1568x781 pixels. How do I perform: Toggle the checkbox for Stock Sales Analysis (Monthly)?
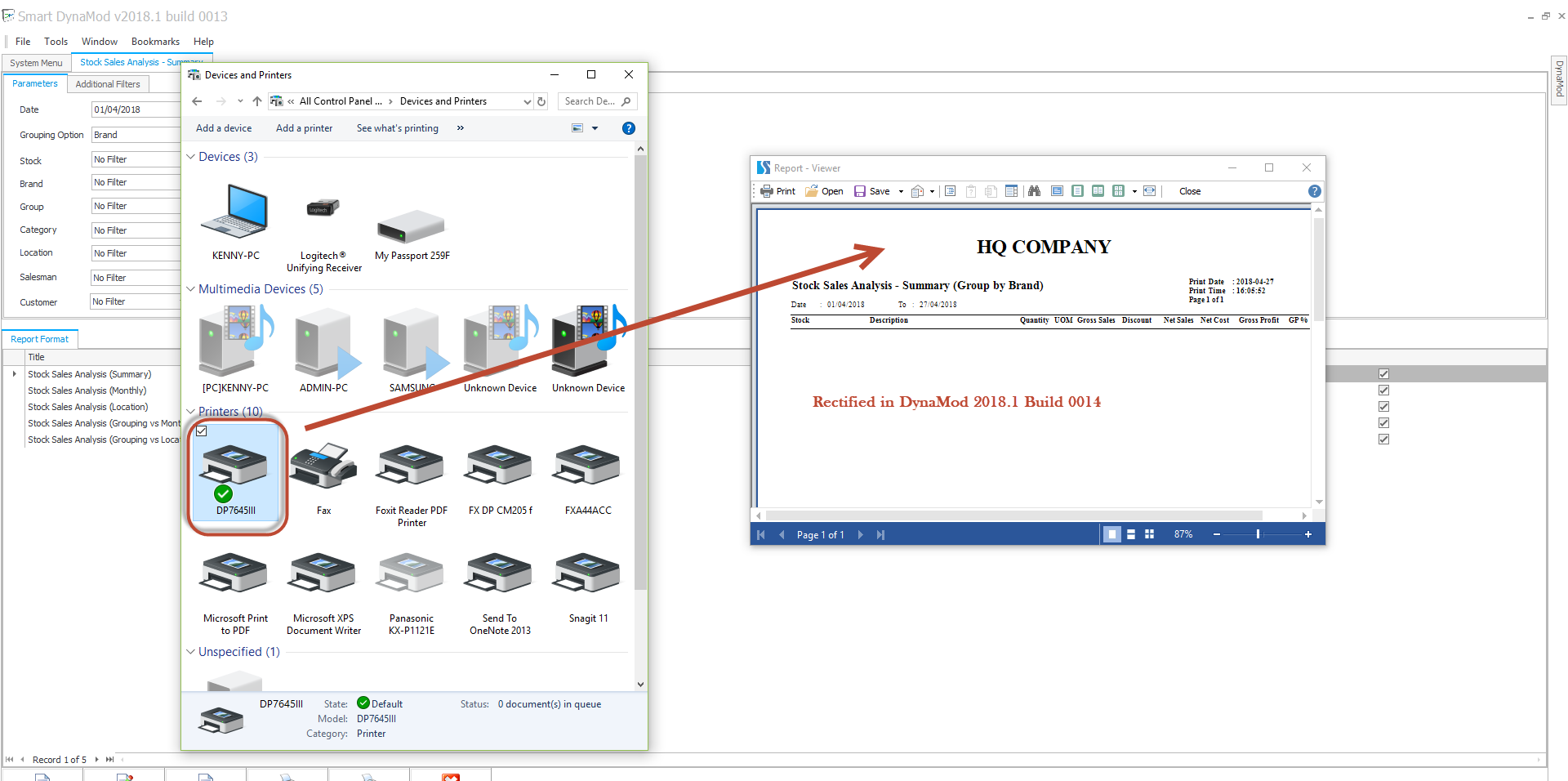(x=1383, y=390)
